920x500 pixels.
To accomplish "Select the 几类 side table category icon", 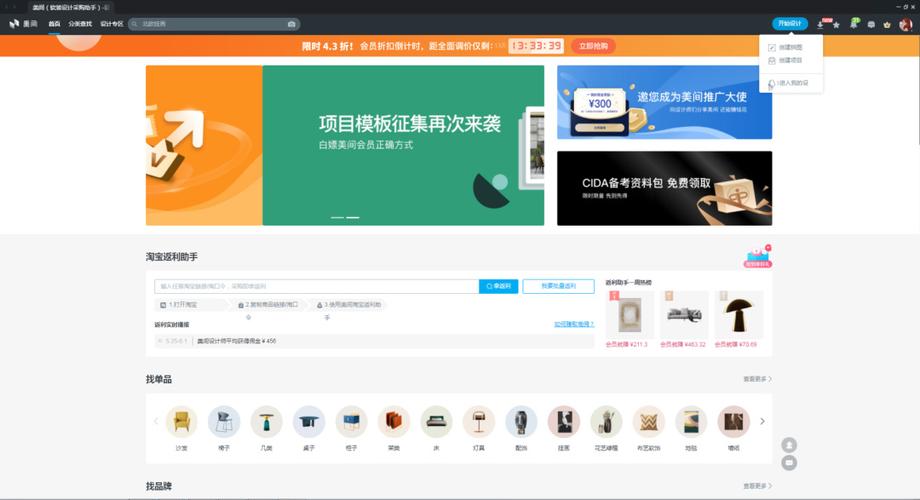I will [266, 421].
